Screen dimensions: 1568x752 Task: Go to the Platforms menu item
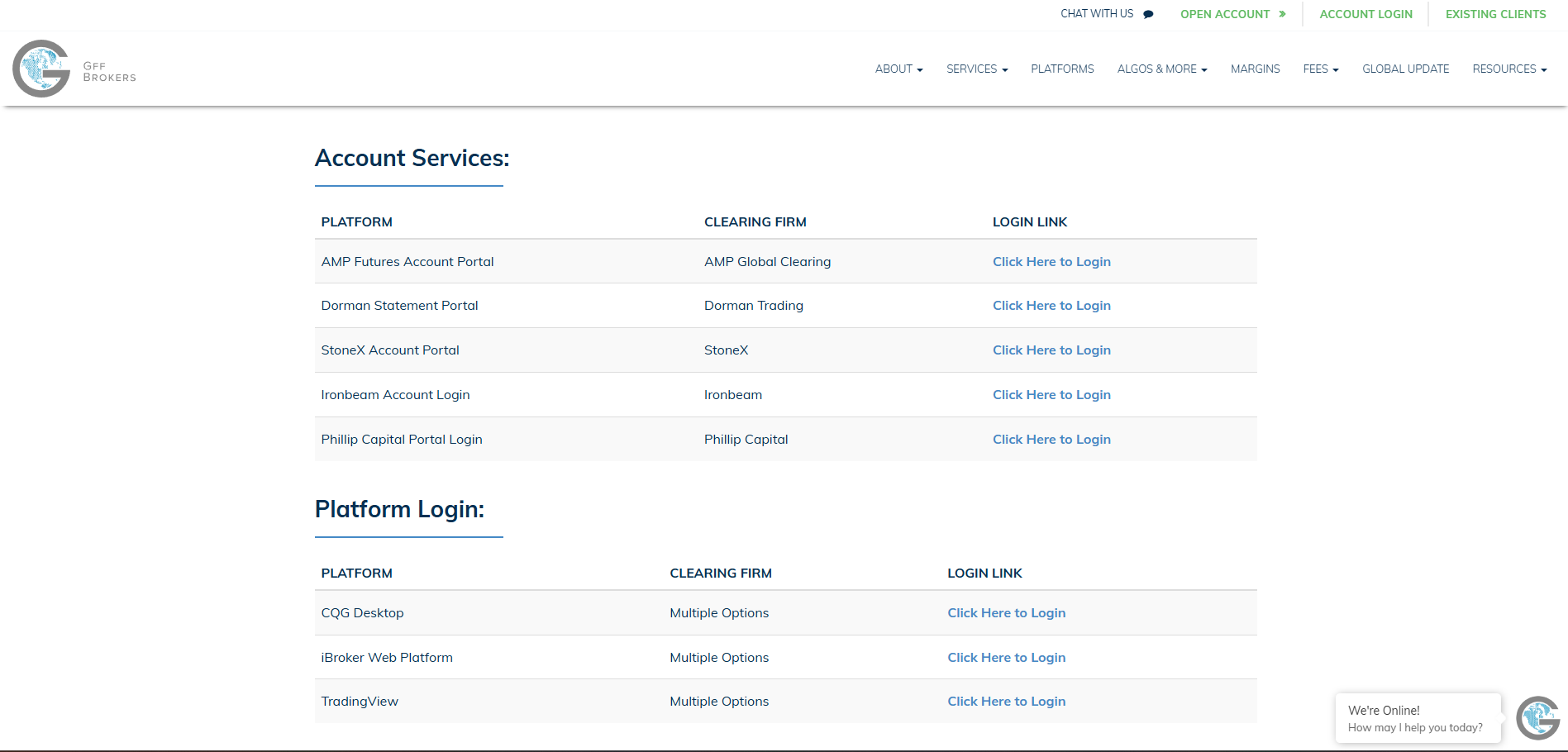coord(1062,69)
